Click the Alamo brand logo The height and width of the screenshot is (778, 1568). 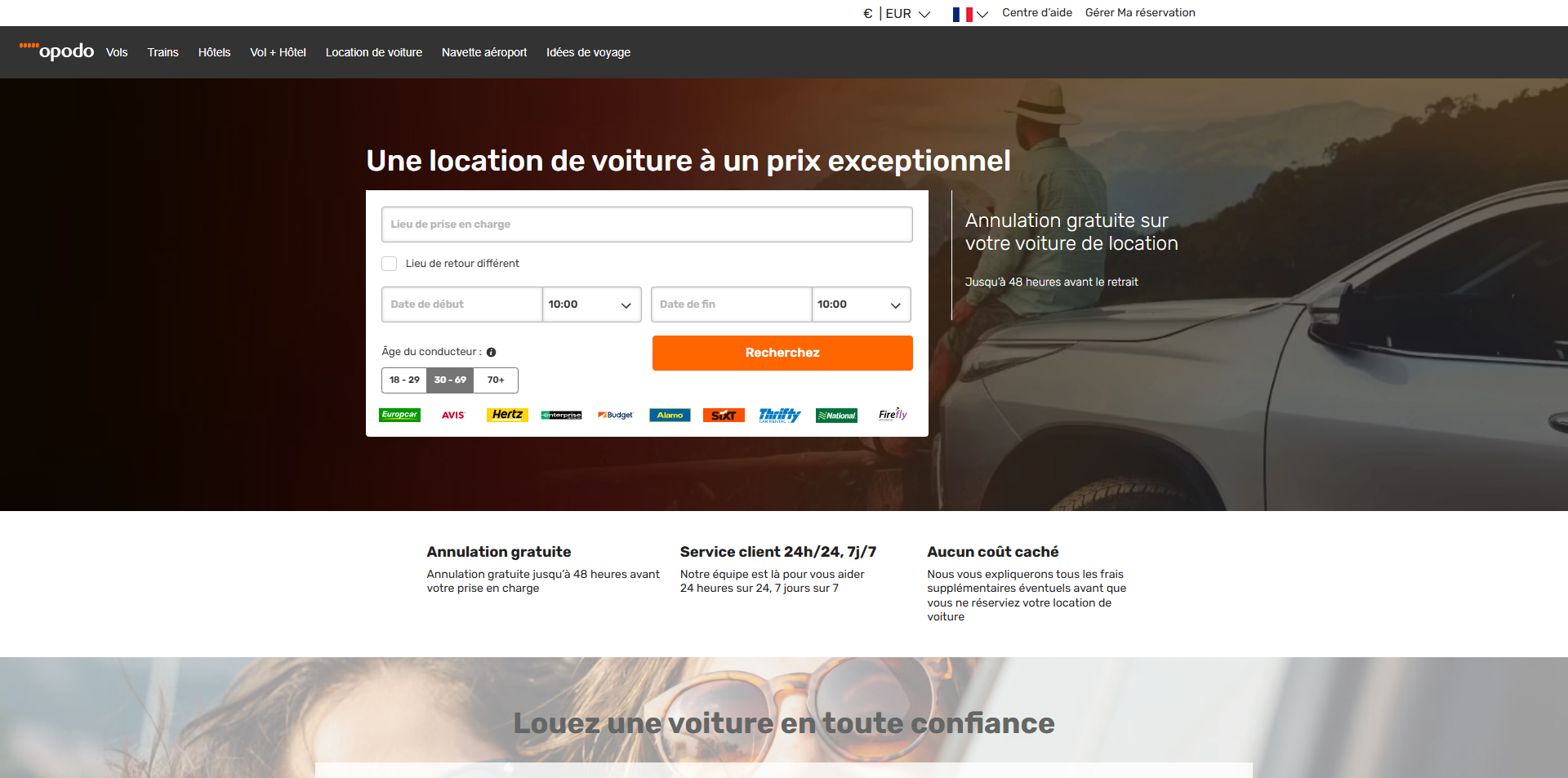click(670, 415)
